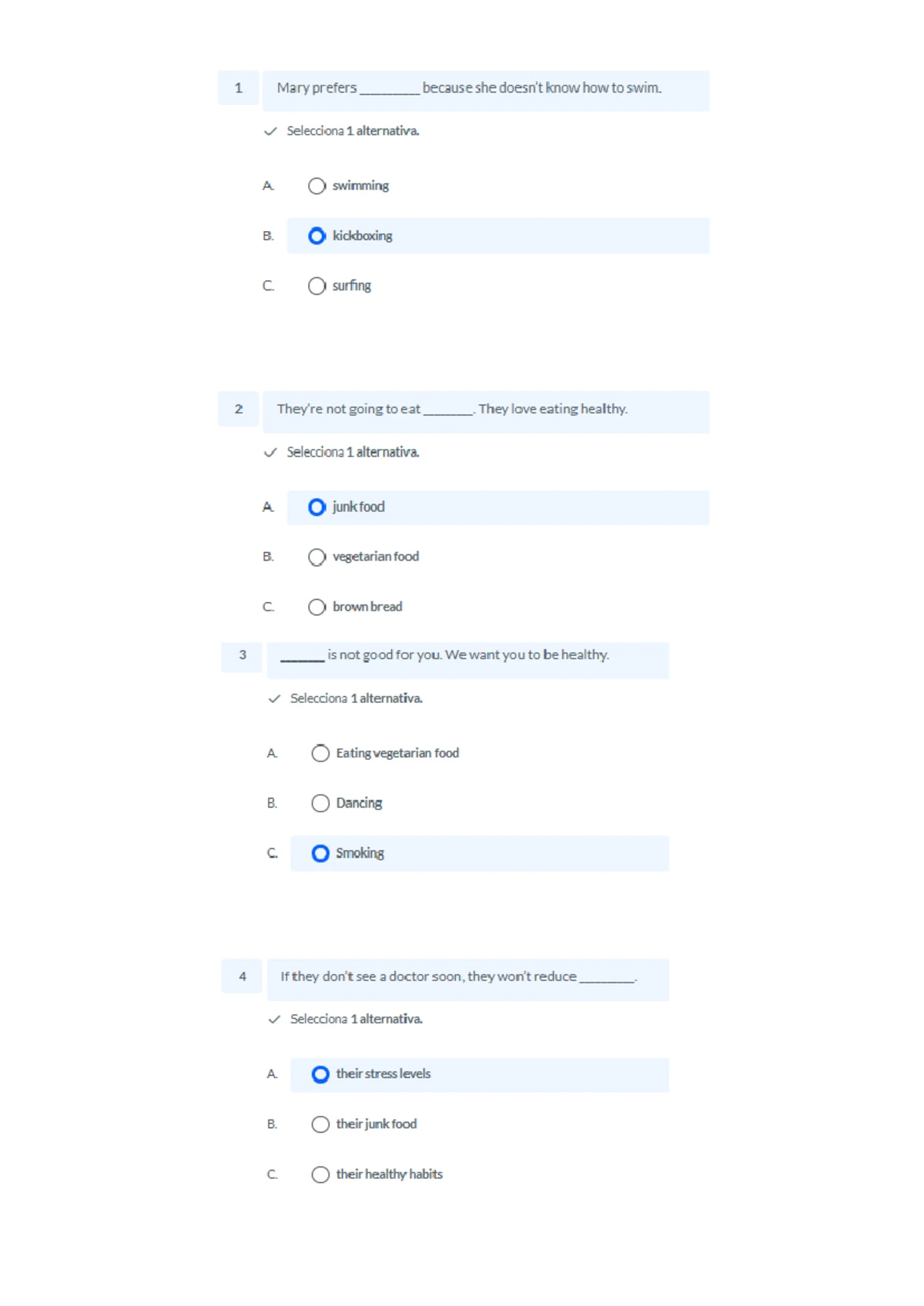Click the question number 1 badge
The width and height of the screenshot is (924, 1306).
[239, 89]
